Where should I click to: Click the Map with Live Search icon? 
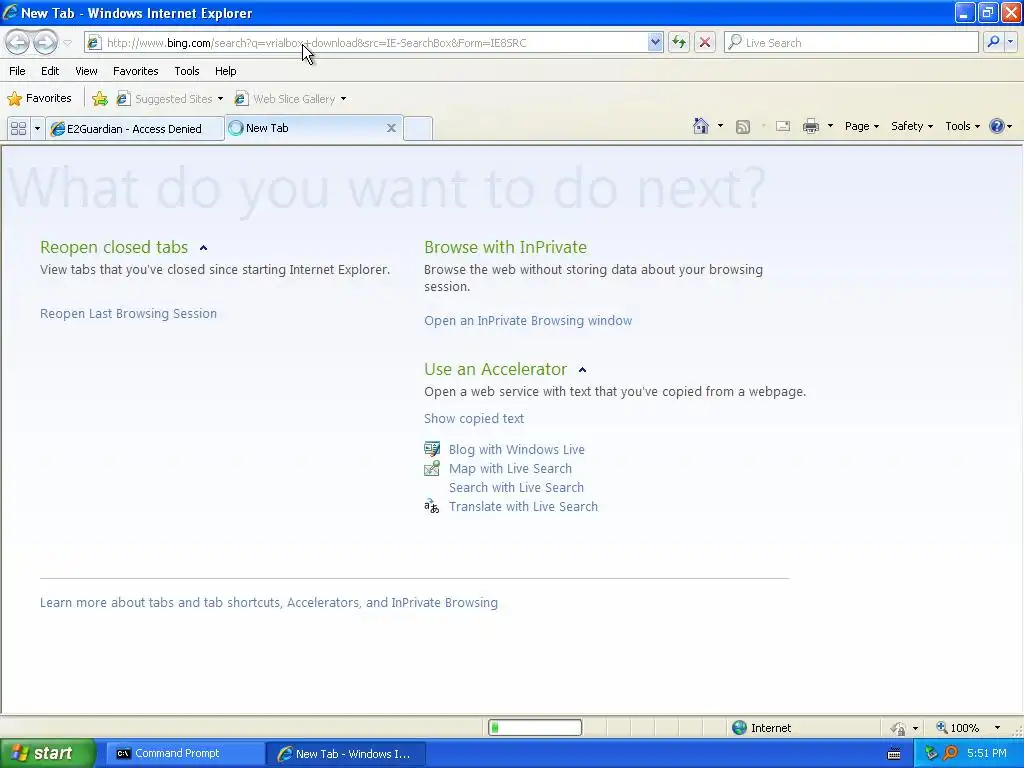(x=432, y=468)
